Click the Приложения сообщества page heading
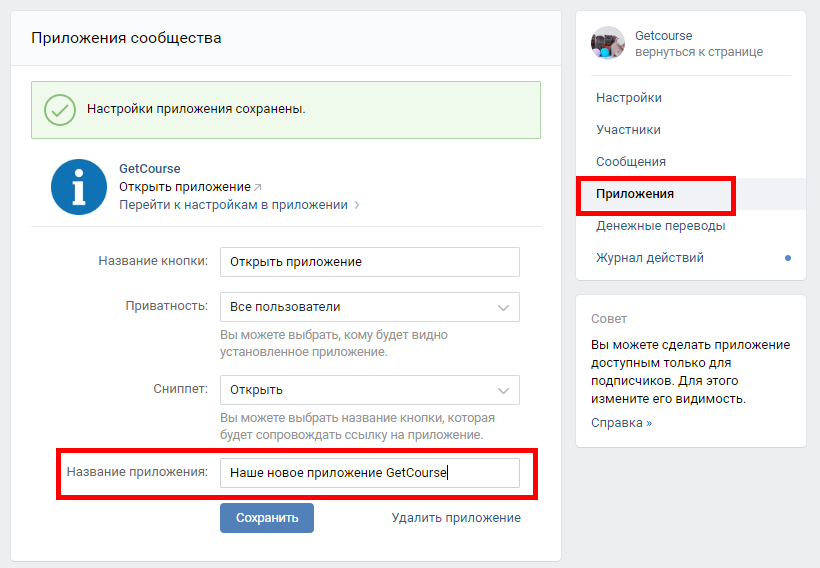This screenshot has width=820, height=568. pos(126,38)
